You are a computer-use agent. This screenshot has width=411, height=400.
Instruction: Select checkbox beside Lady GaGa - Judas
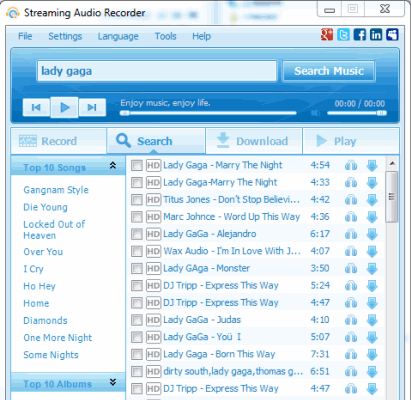pos(137,320)
